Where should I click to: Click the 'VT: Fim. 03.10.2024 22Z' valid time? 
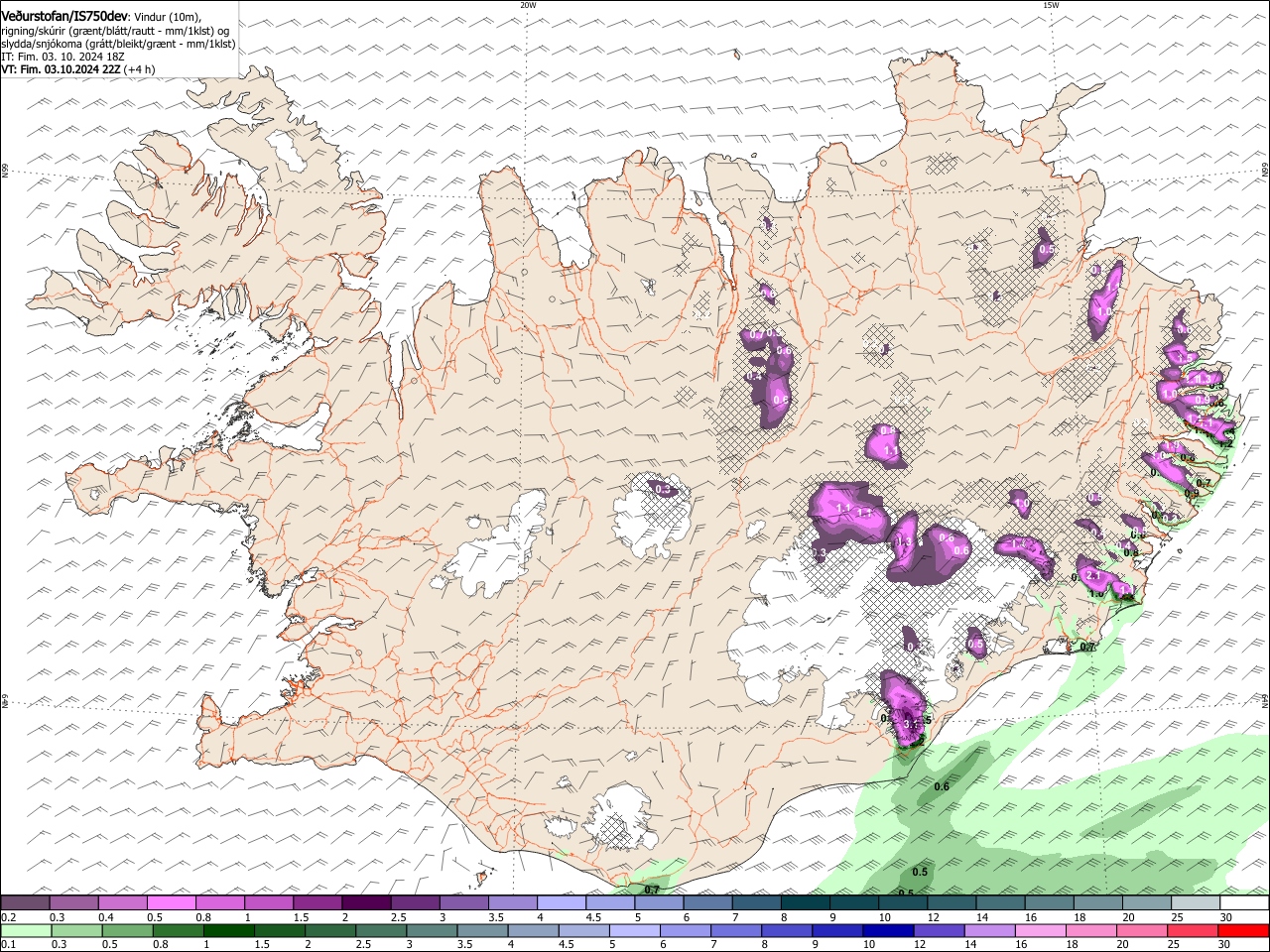coord(62,69)
